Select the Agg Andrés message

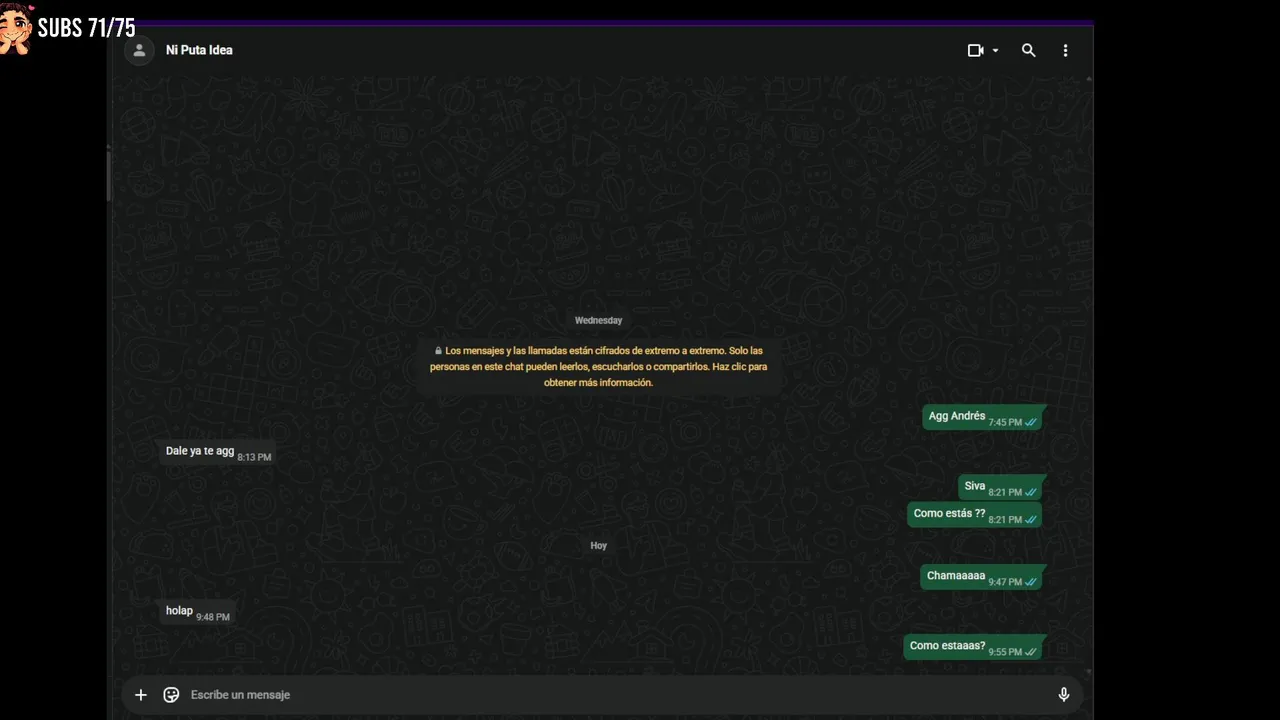[983, 418]
